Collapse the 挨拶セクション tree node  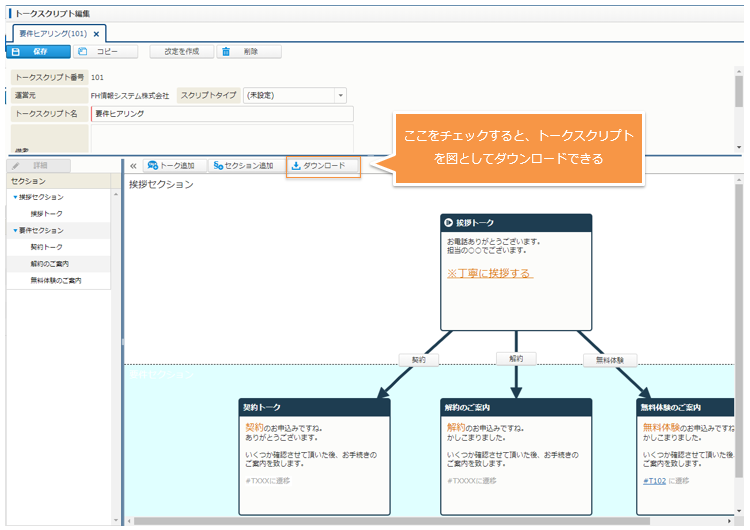pyautogui.click(x=15, y=197)
